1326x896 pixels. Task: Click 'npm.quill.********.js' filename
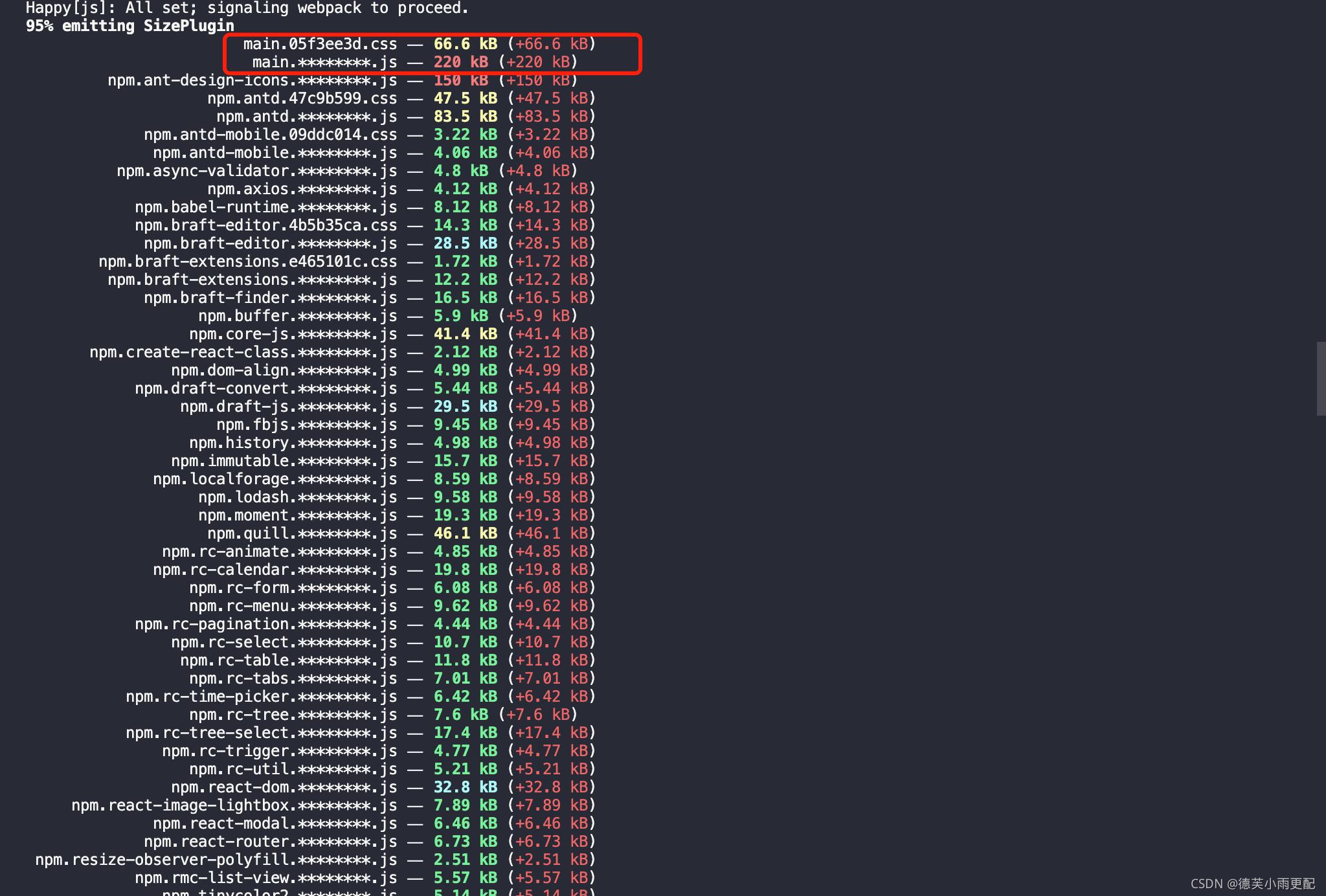(x=302, y=533)
